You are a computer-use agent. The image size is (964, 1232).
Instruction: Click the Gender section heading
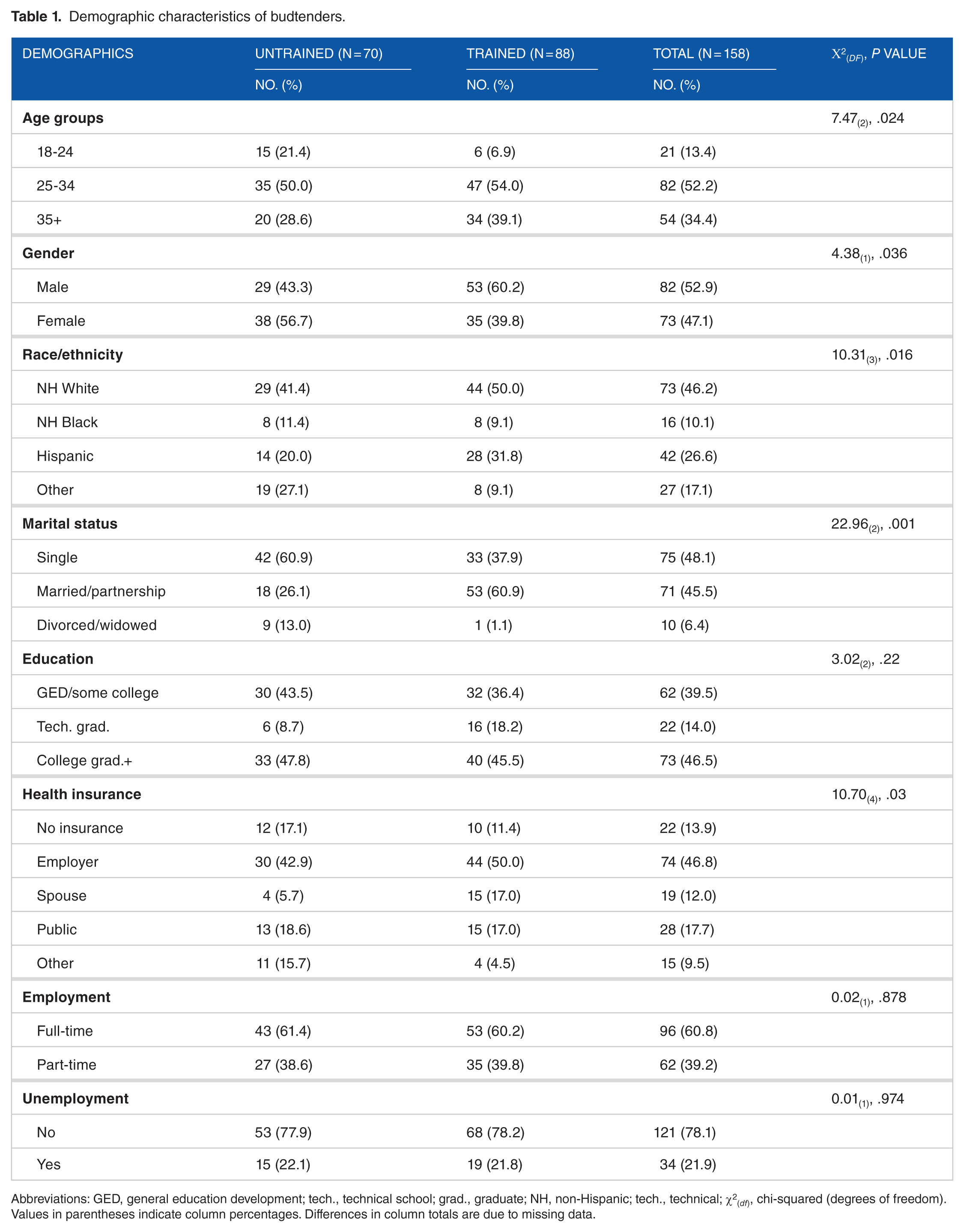[48, 253]
